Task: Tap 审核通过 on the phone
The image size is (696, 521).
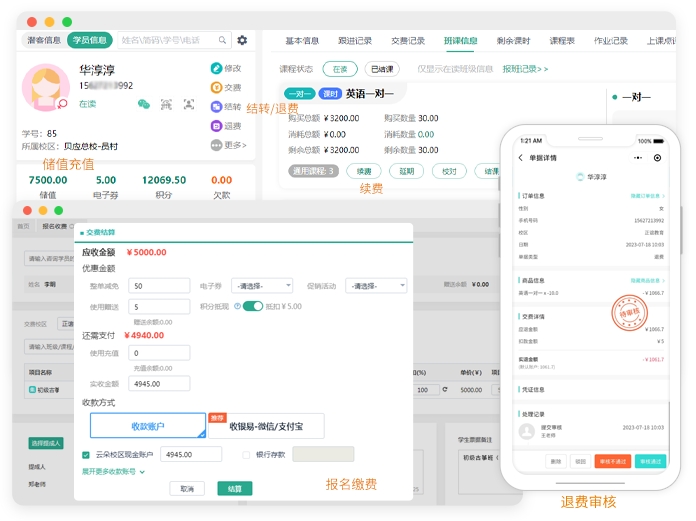Action: coord(650,462)
